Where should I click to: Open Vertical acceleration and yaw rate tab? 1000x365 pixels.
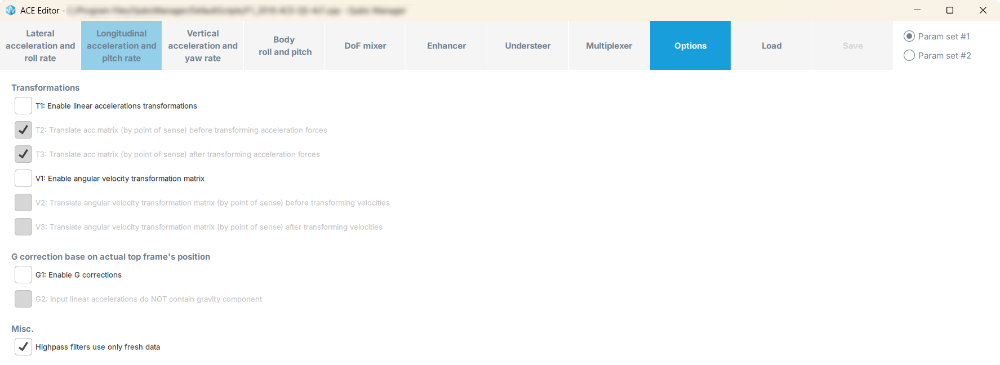click(x=203, y=45)
